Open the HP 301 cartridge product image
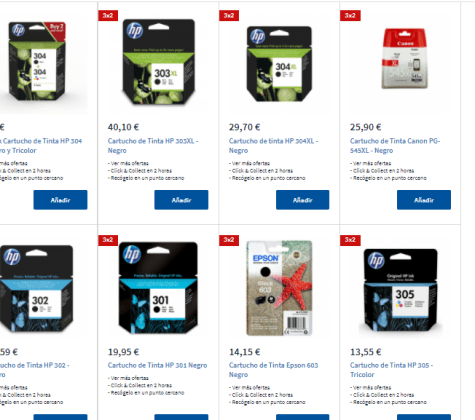 tap(158, 288)
